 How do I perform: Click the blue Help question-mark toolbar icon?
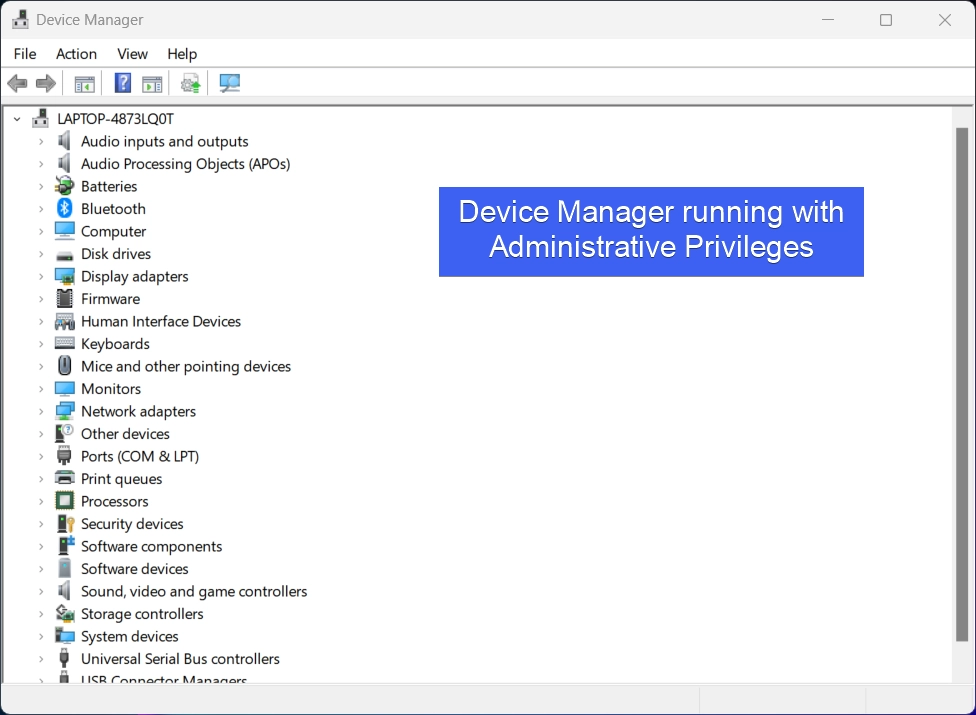(123, 83)
